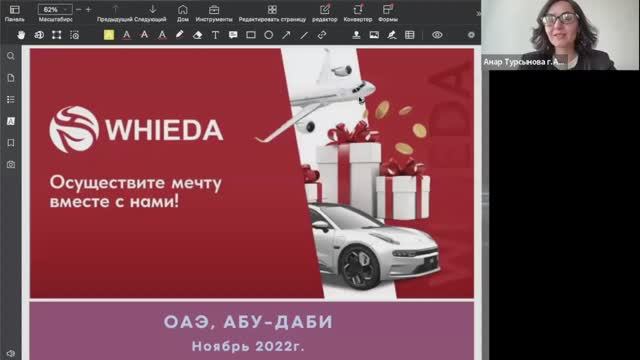This screenshot has width=640, height=360.
Task: Open the outline list panel
Action: tap(11, 100)
